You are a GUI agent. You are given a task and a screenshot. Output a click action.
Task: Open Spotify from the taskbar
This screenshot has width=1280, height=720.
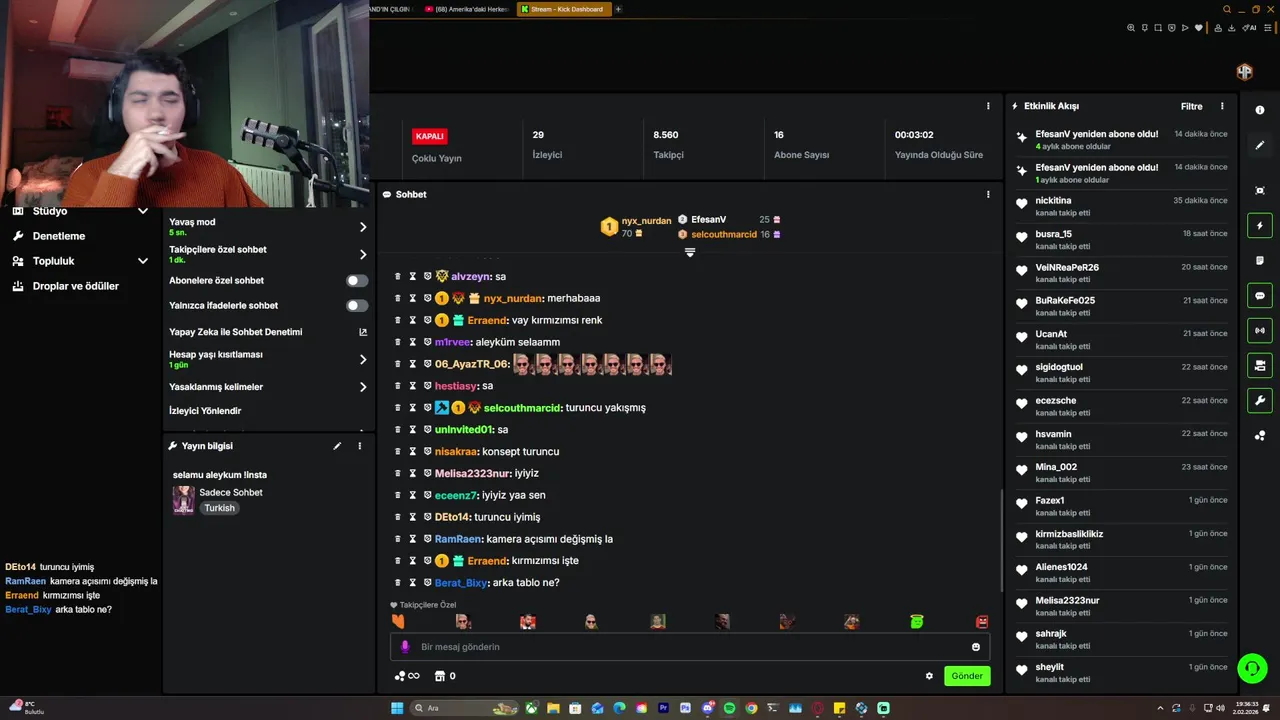click(x=729, y=708)
